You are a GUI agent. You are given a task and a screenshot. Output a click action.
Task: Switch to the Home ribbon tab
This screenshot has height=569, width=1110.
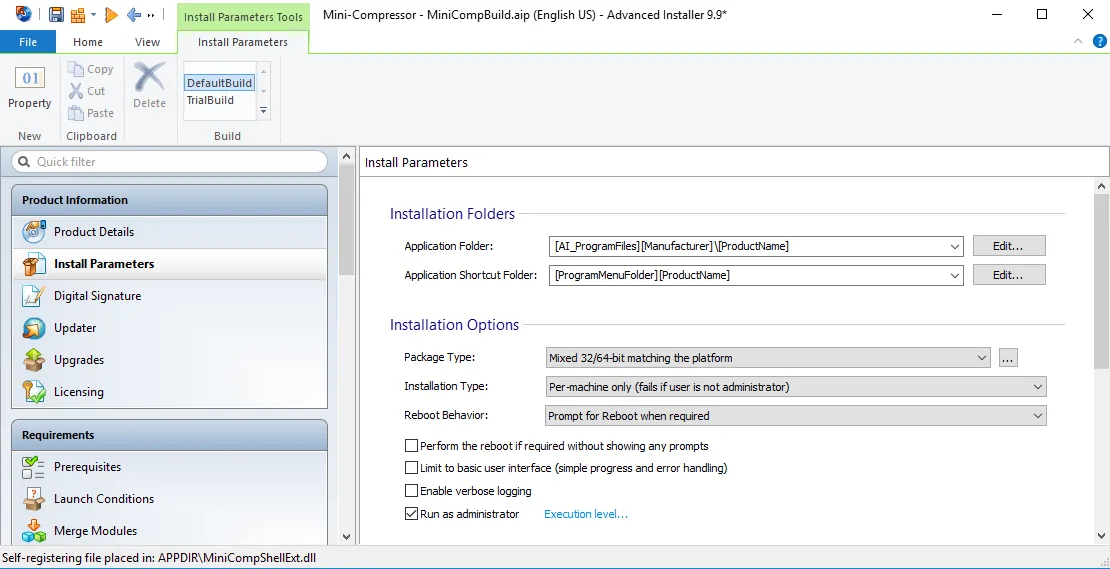[88, 42]
